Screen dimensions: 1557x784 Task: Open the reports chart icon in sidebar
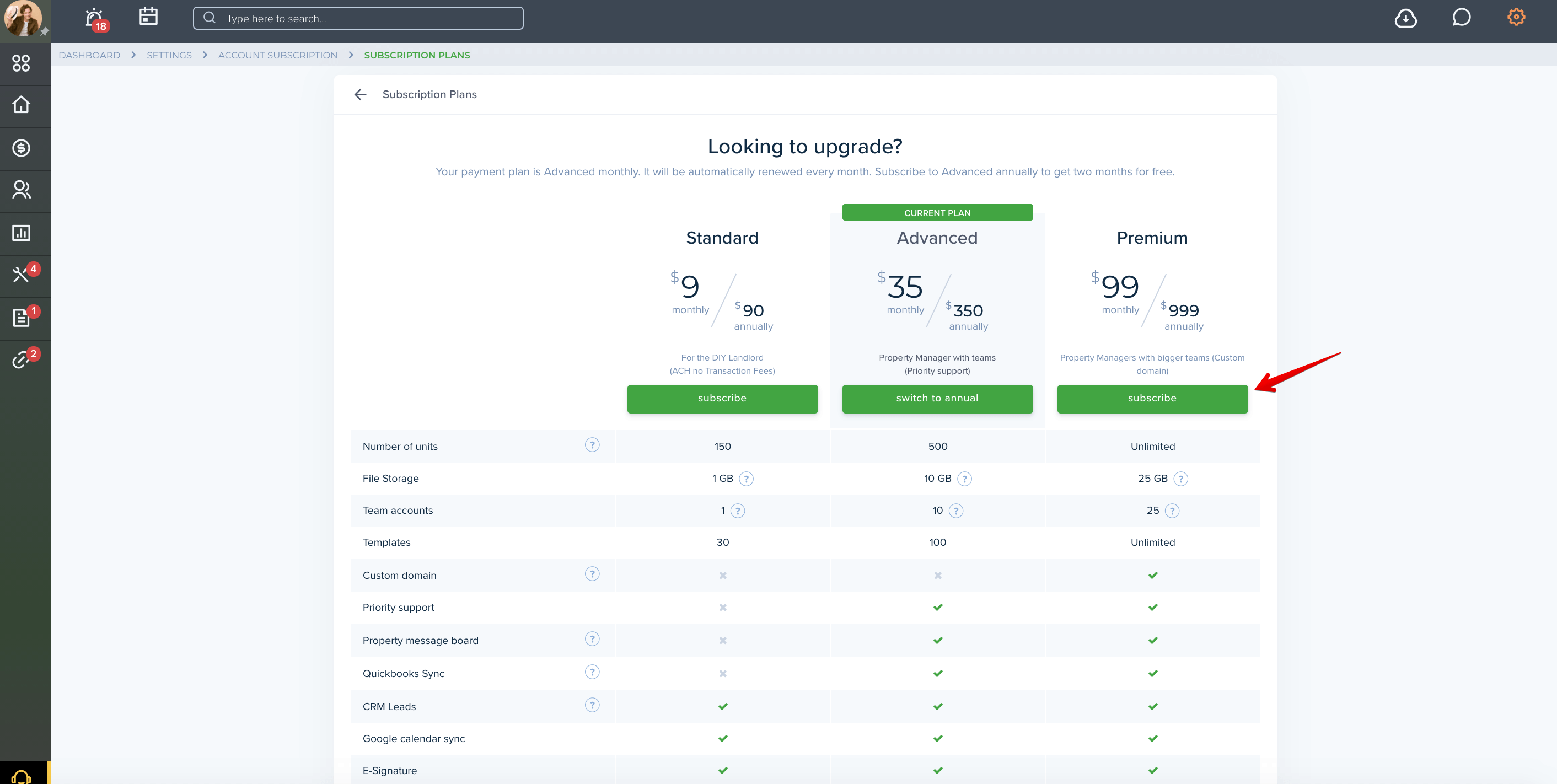21,233
